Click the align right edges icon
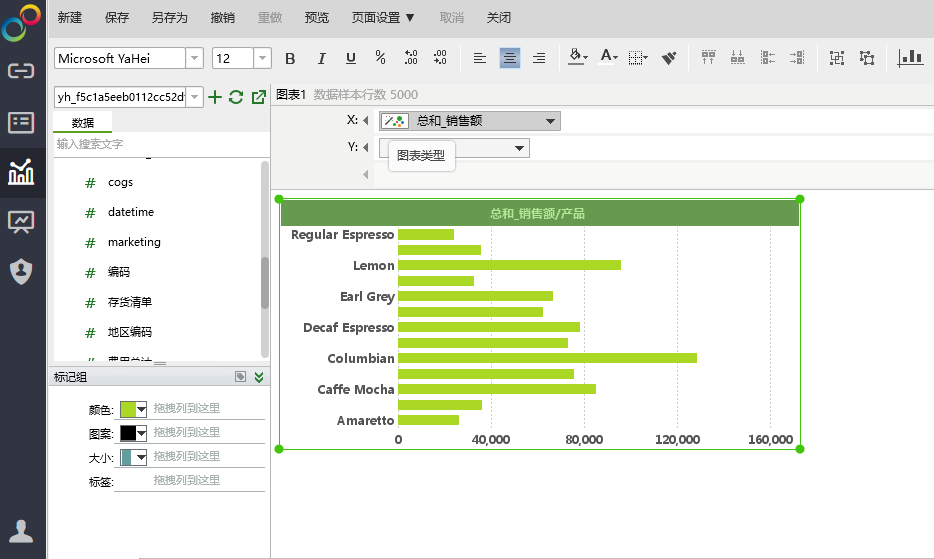The width and height of the screenshot is (934, 559). (x=797, y=58)
